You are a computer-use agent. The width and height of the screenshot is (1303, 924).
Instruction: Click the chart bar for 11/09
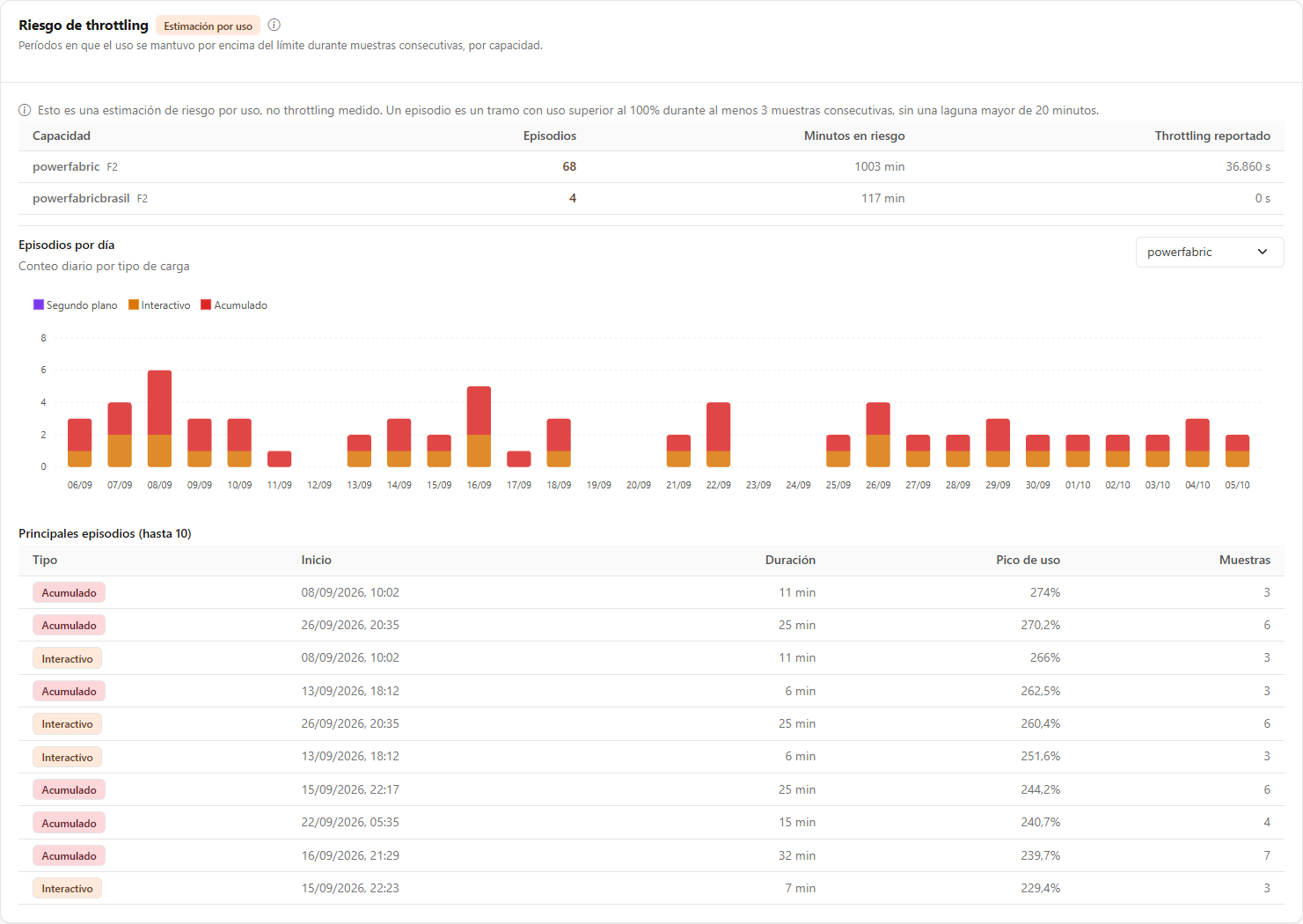coord(279,458)
